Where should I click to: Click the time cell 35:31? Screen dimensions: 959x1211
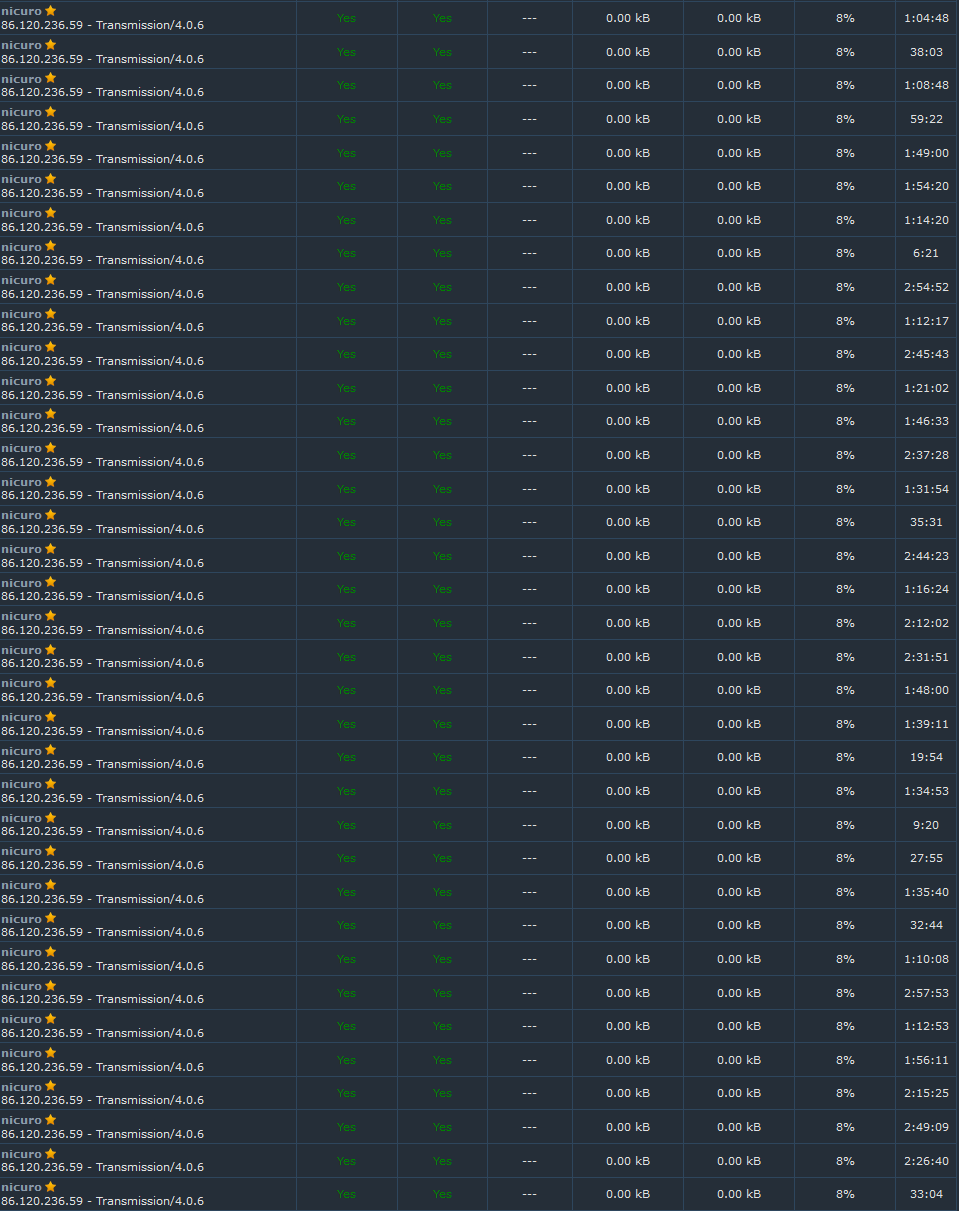[926, 522]
